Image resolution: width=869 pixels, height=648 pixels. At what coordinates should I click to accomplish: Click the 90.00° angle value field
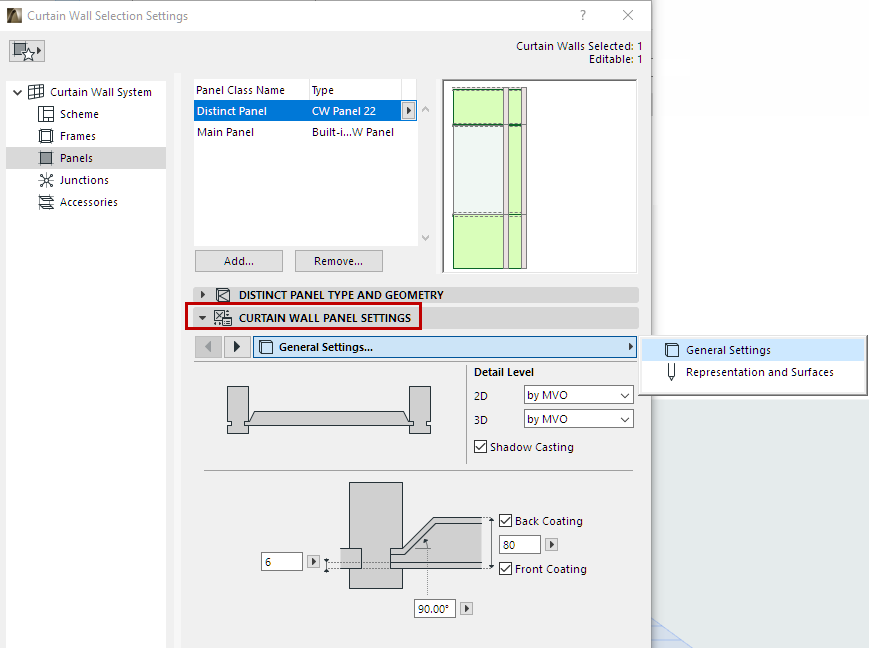434,608
